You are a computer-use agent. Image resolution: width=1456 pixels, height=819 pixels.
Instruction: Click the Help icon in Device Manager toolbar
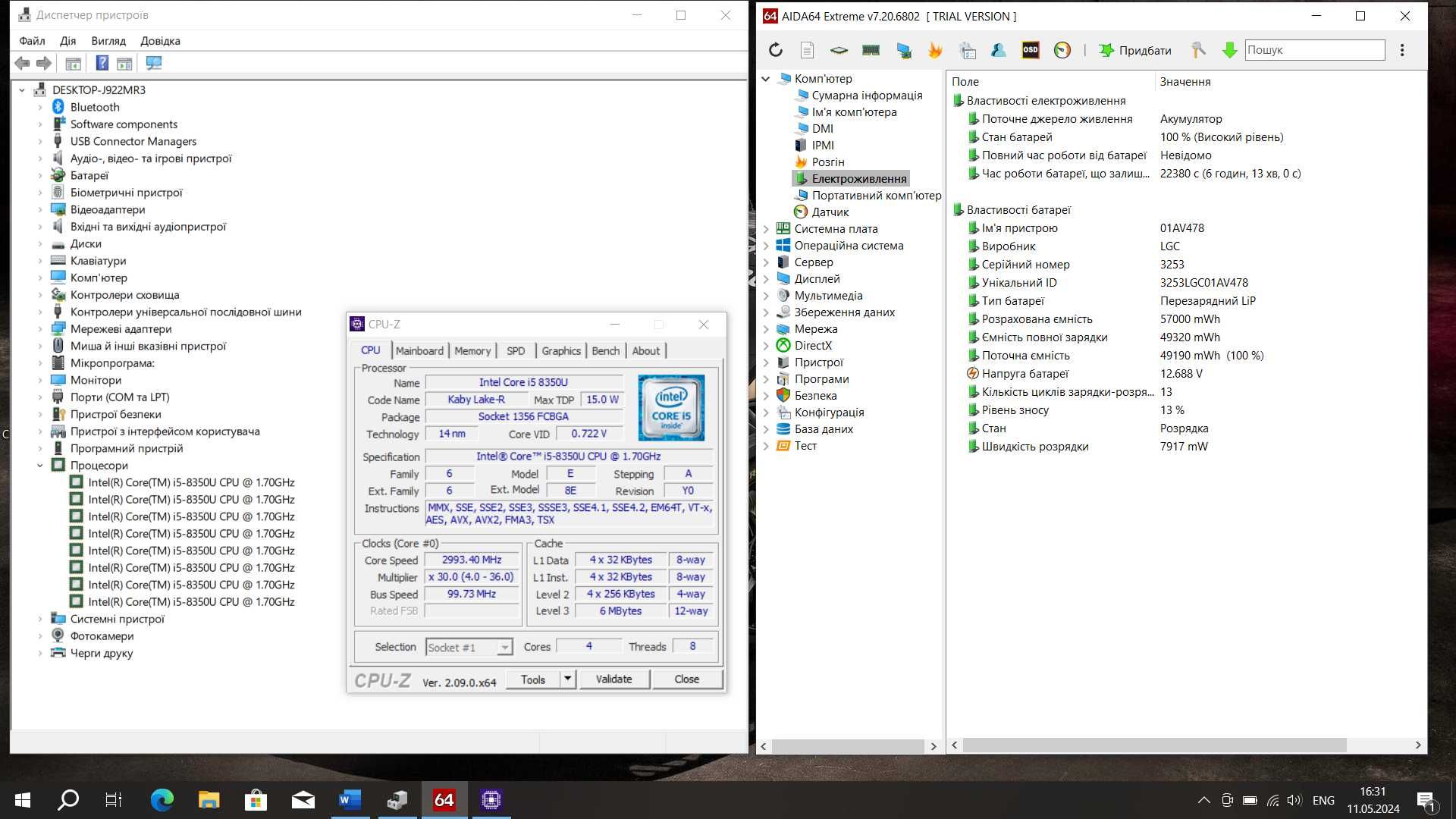[x=102, y=63]
